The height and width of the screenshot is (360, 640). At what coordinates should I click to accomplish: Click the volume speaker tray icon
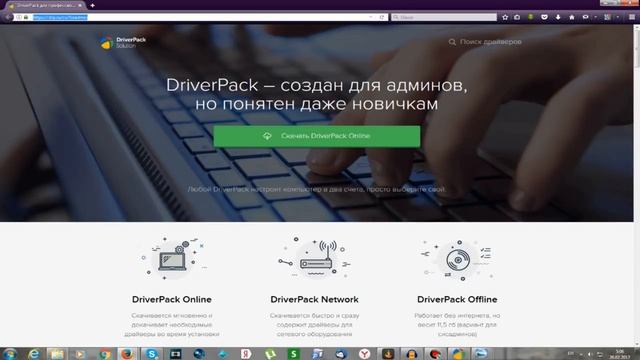[590, 354]
